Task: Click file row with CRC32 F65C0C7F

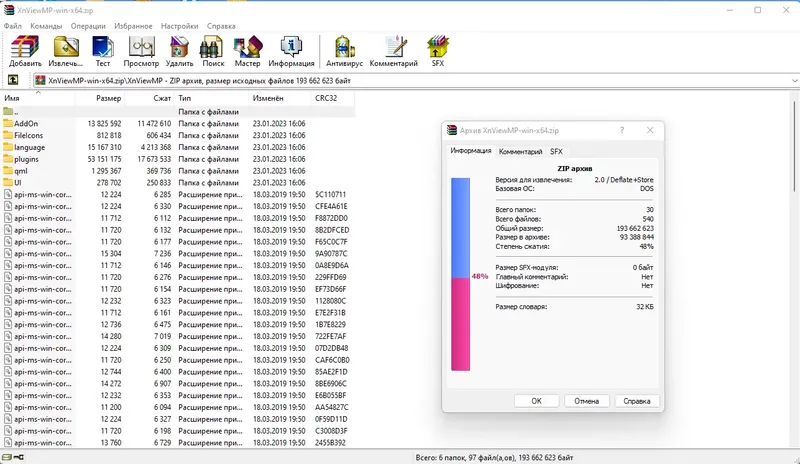Action: point(178,242)
